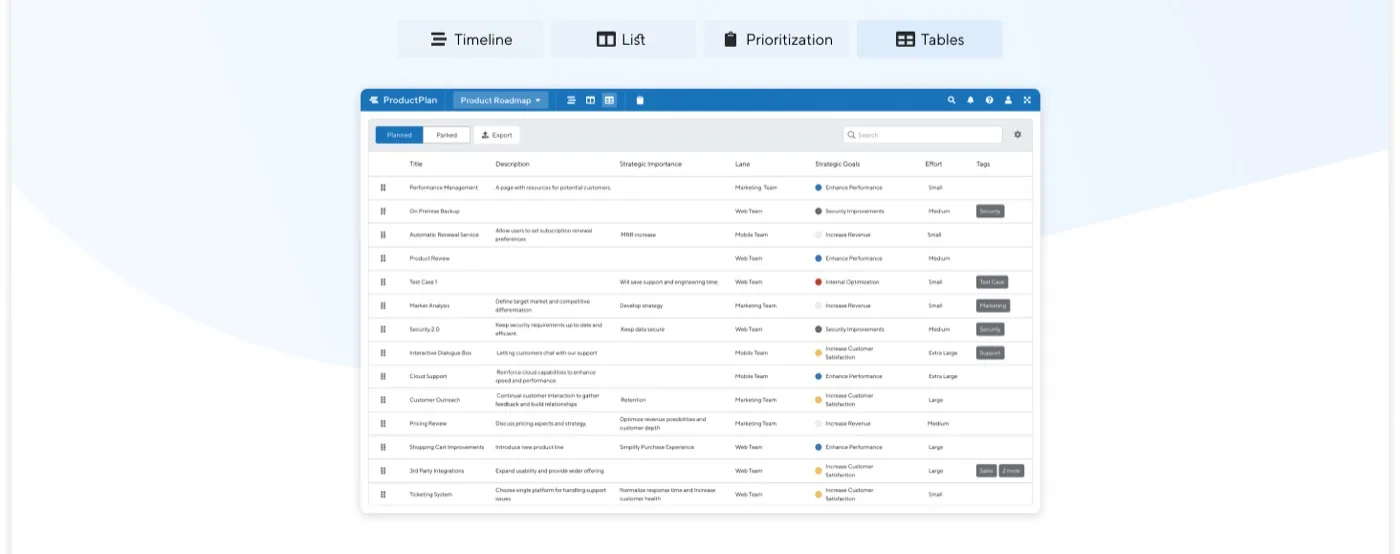The height and width of the screenshot is (554, 1400).
Task: Open the help question mark icon
Action: (x=989, y=100)
